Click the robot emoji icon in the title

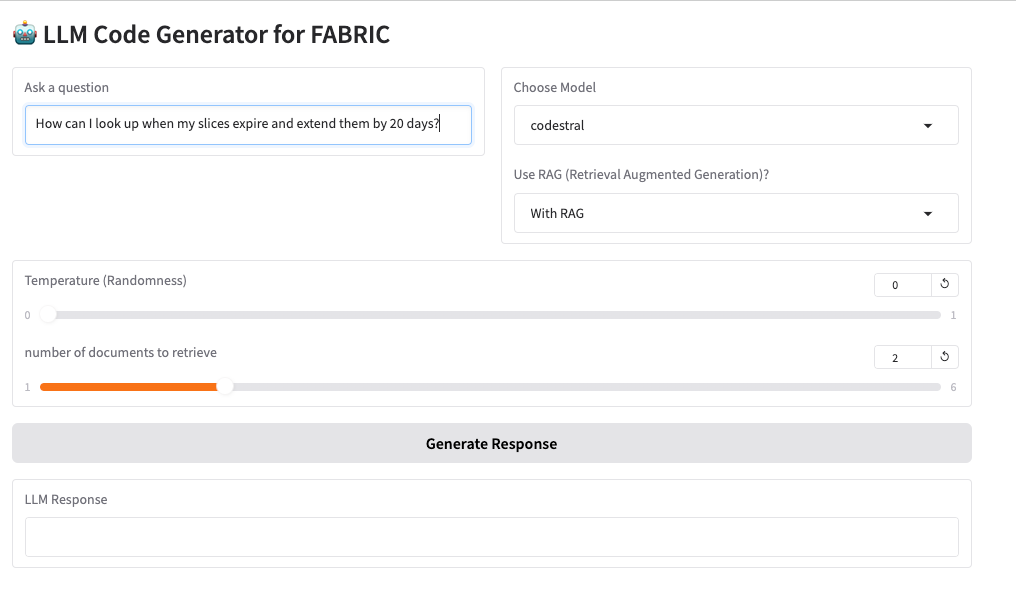(x=25, y=34)
